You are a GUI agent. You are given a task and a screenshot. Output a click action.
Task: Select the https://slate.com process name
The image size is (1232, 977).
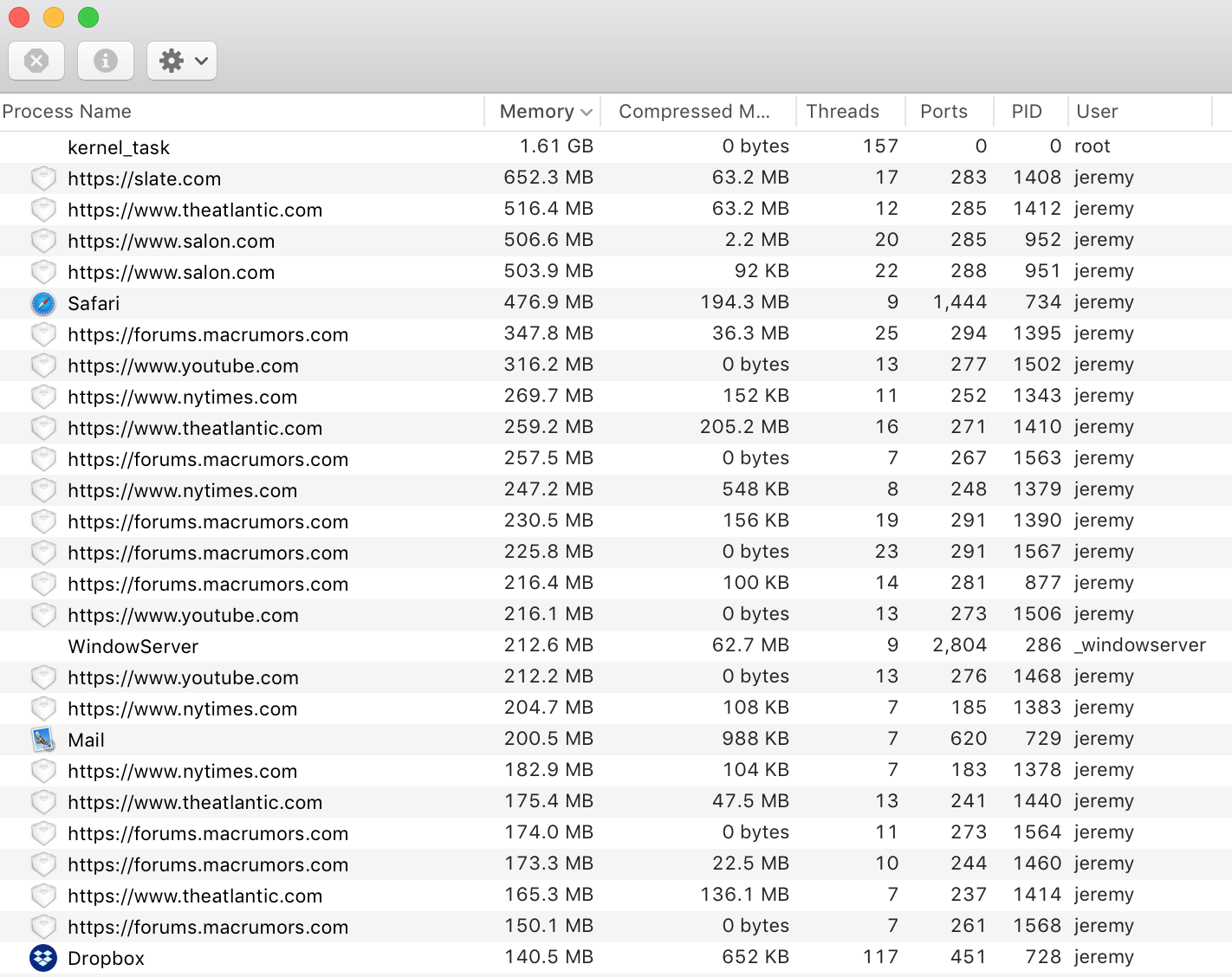[x=145, y=178]
